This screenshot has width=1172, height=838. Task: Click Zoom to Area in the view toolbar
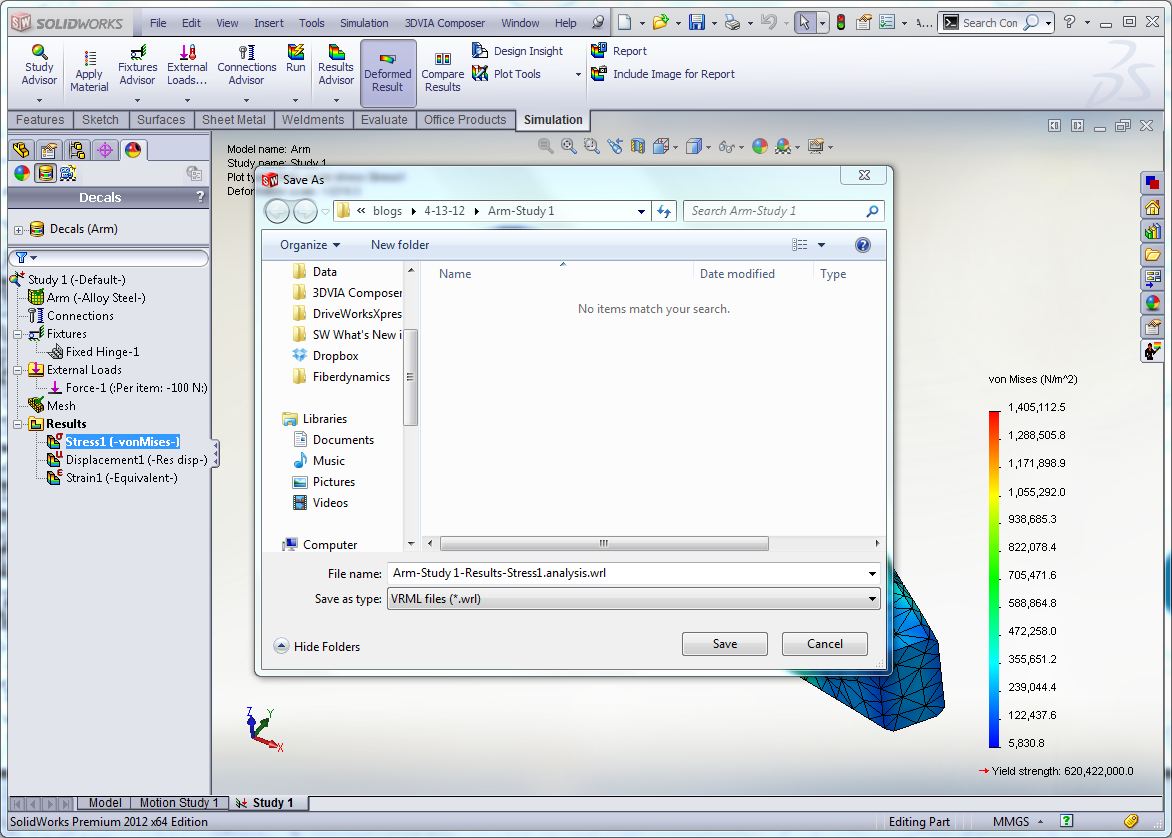(x=591, y=147)
